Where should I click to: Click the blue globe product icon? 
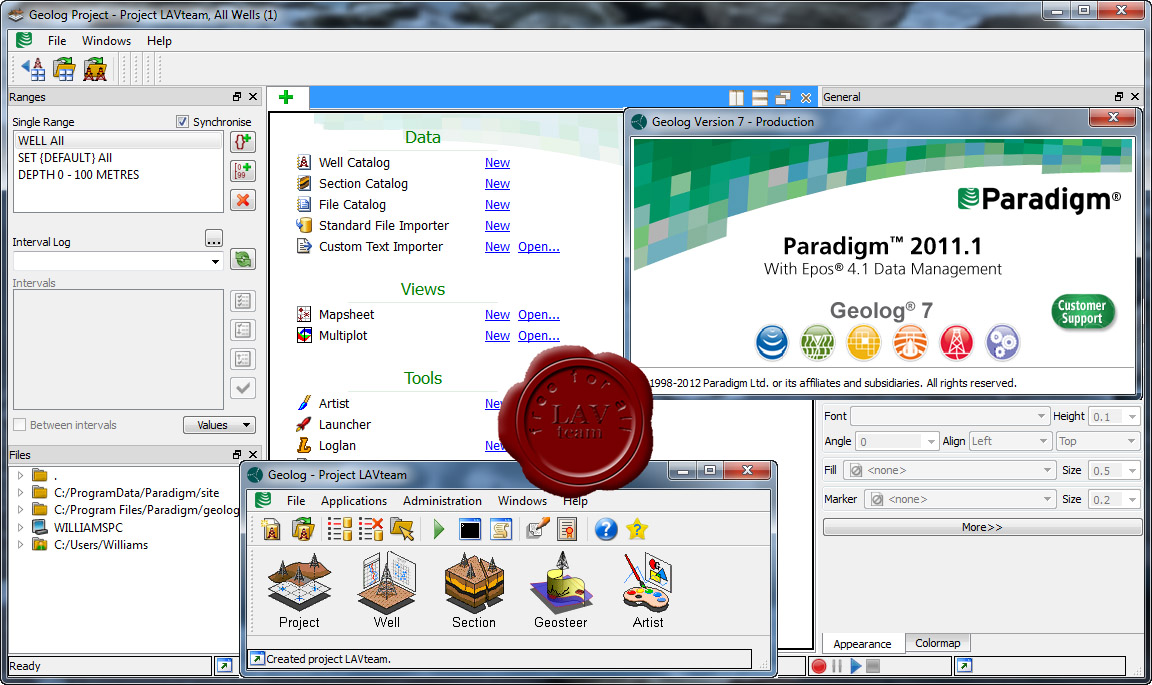pos(771,342)
